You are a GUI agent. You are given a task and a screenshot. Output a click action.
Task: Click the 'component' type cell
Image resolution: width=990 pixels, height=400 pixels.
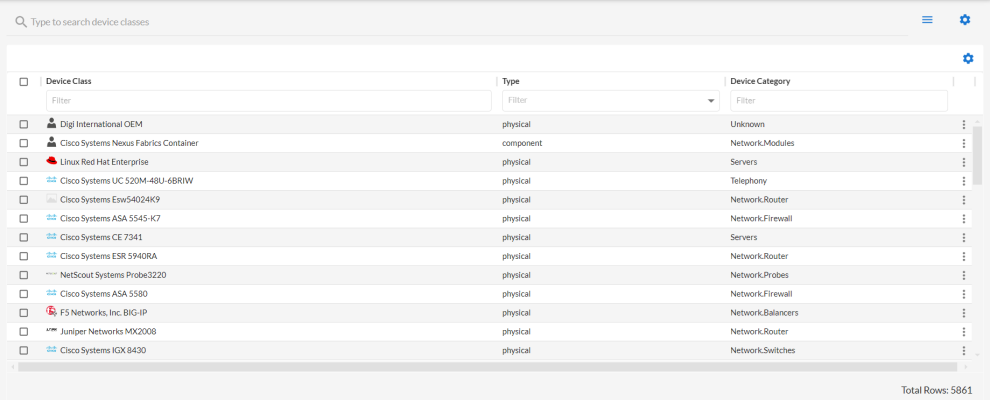pos(522,143)
